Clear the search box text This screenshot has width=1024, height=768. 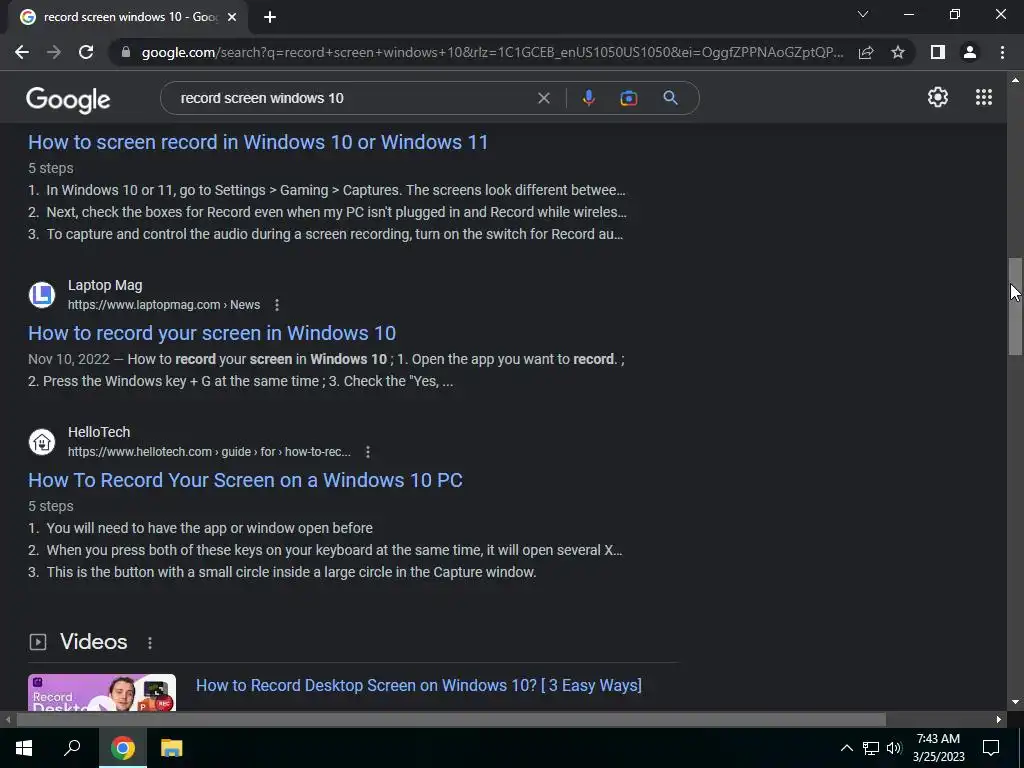(543, 98)
